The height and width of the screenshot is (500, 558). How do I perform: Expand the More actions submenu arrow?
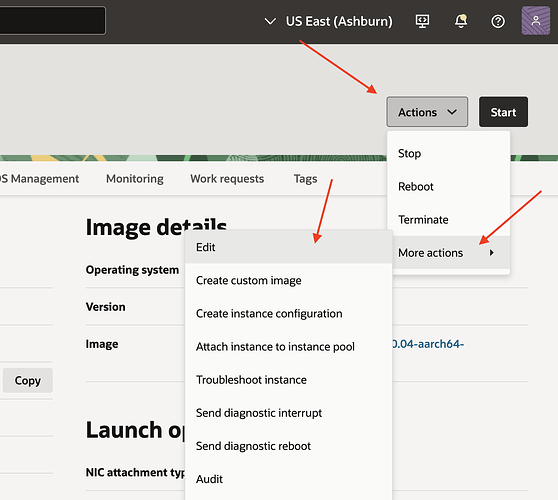coord(492,253)
